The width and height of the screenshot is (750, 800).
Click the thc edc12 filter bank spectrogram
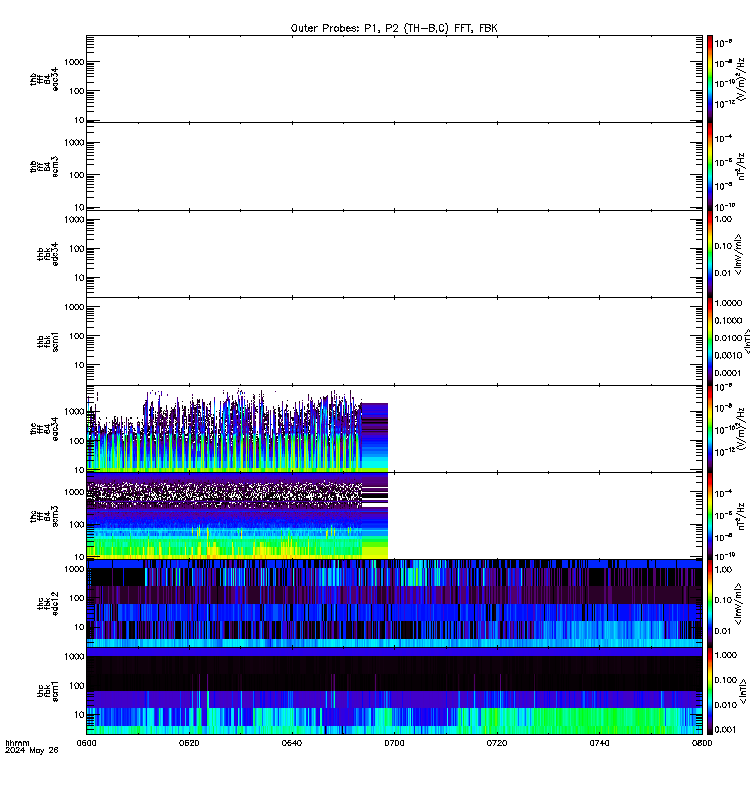point(394,604)
